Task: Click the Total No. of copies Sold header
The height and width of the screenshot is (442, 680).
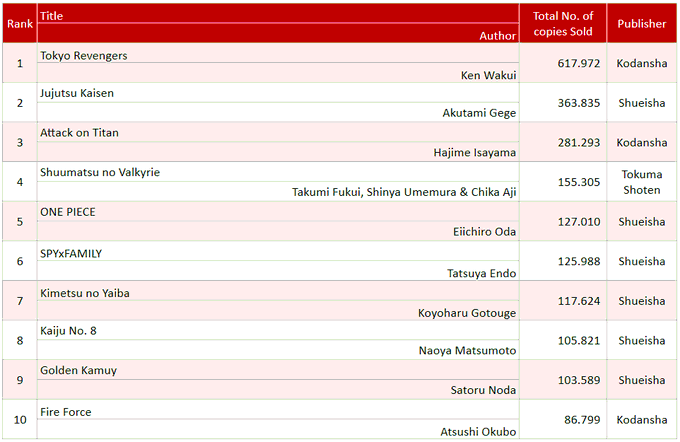Action: (x=563, y=24)
